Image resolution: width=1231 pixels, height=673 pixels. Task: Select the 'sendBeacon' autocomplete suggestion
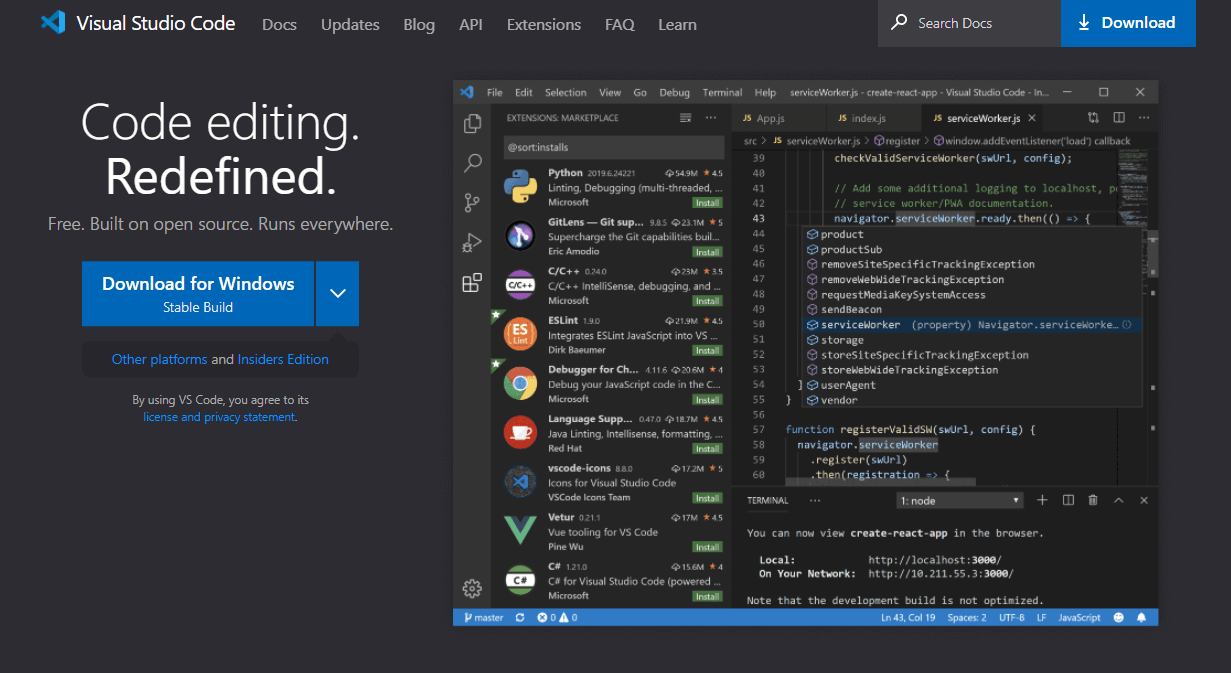coord(971,310)
